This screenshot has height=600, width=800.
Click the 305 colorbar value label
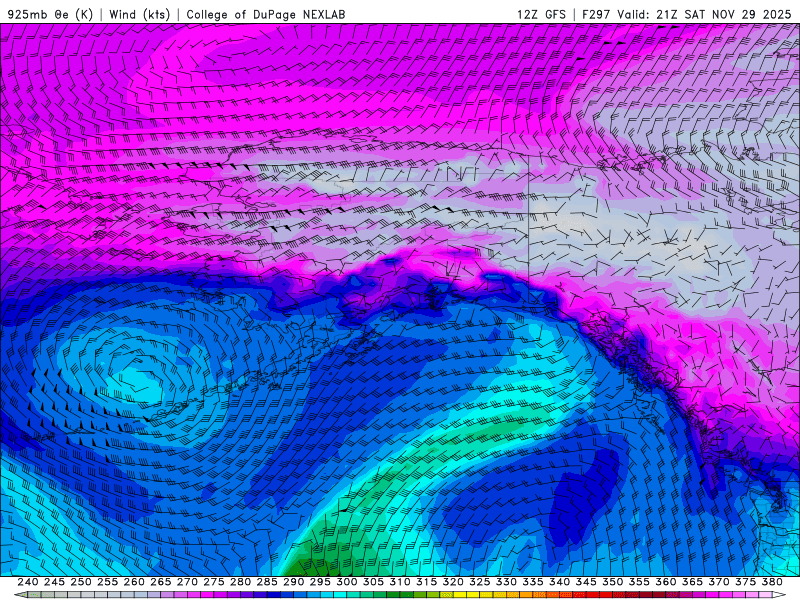[373, 582]
